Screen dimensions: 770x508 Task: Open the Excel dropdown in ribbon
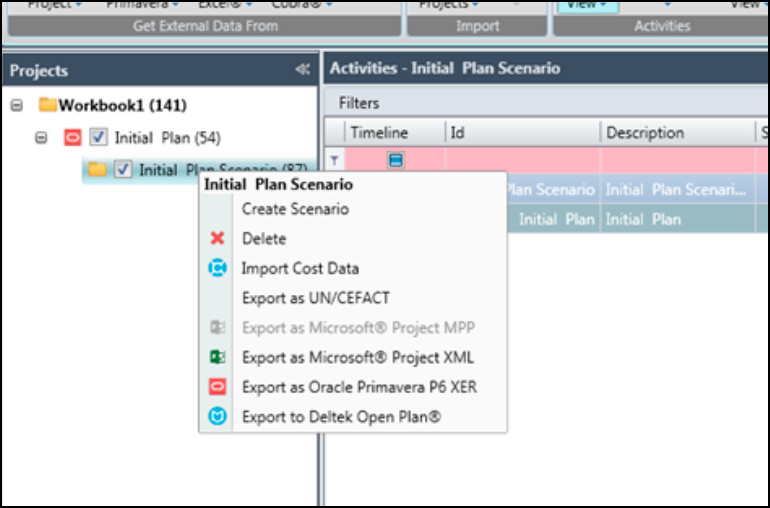pos(225,5)
